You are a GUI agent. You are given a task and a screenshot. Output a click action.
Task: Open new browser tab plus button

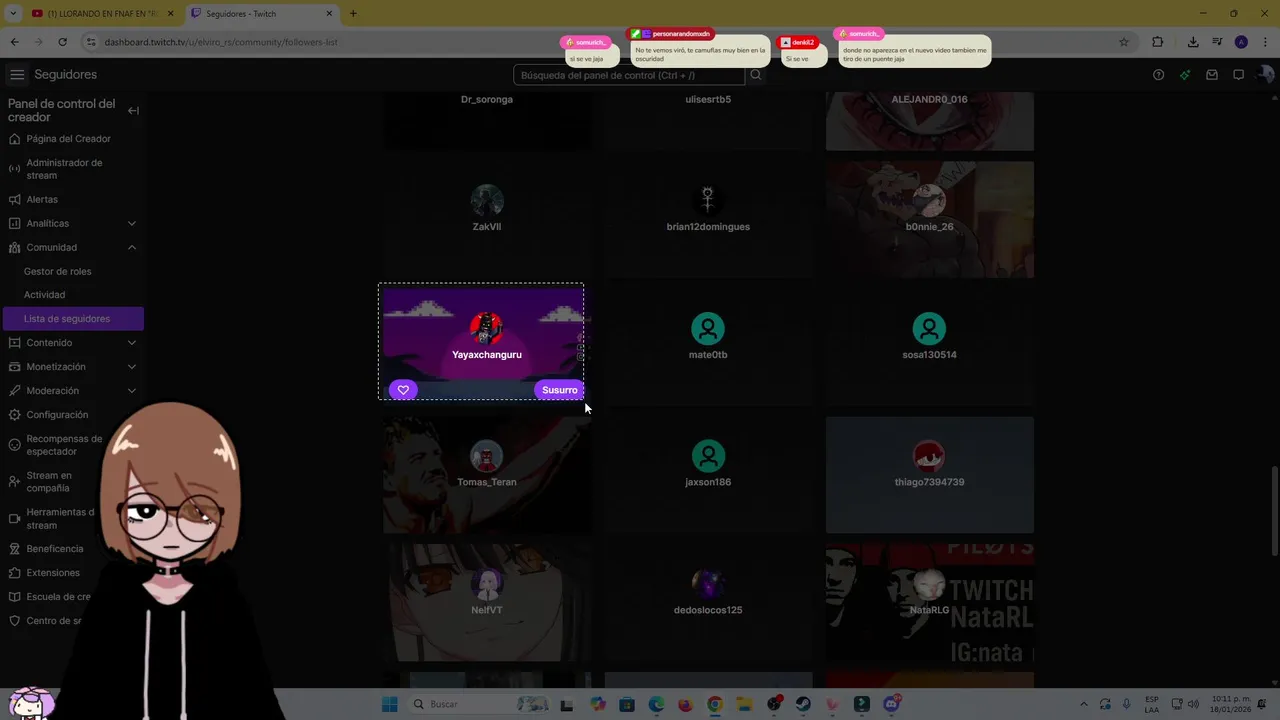point(353,13)
